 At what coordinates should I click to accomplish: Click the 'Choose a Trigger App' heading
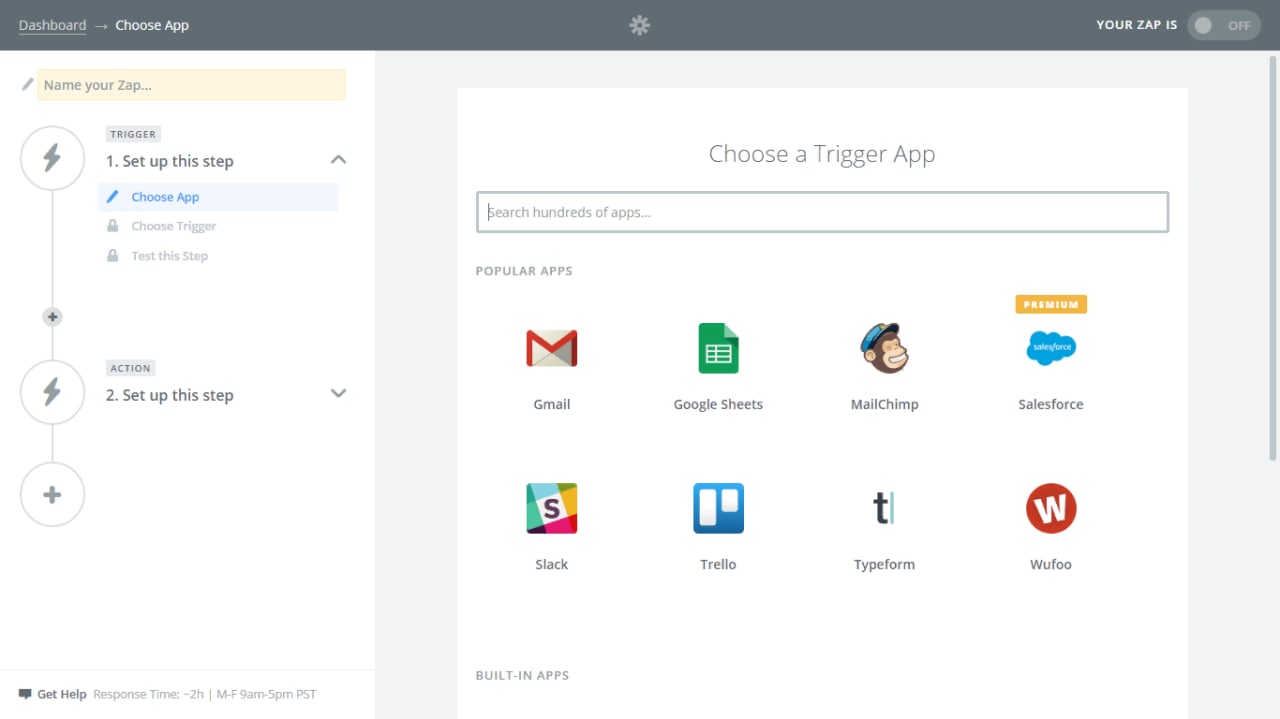pos(822,154)
